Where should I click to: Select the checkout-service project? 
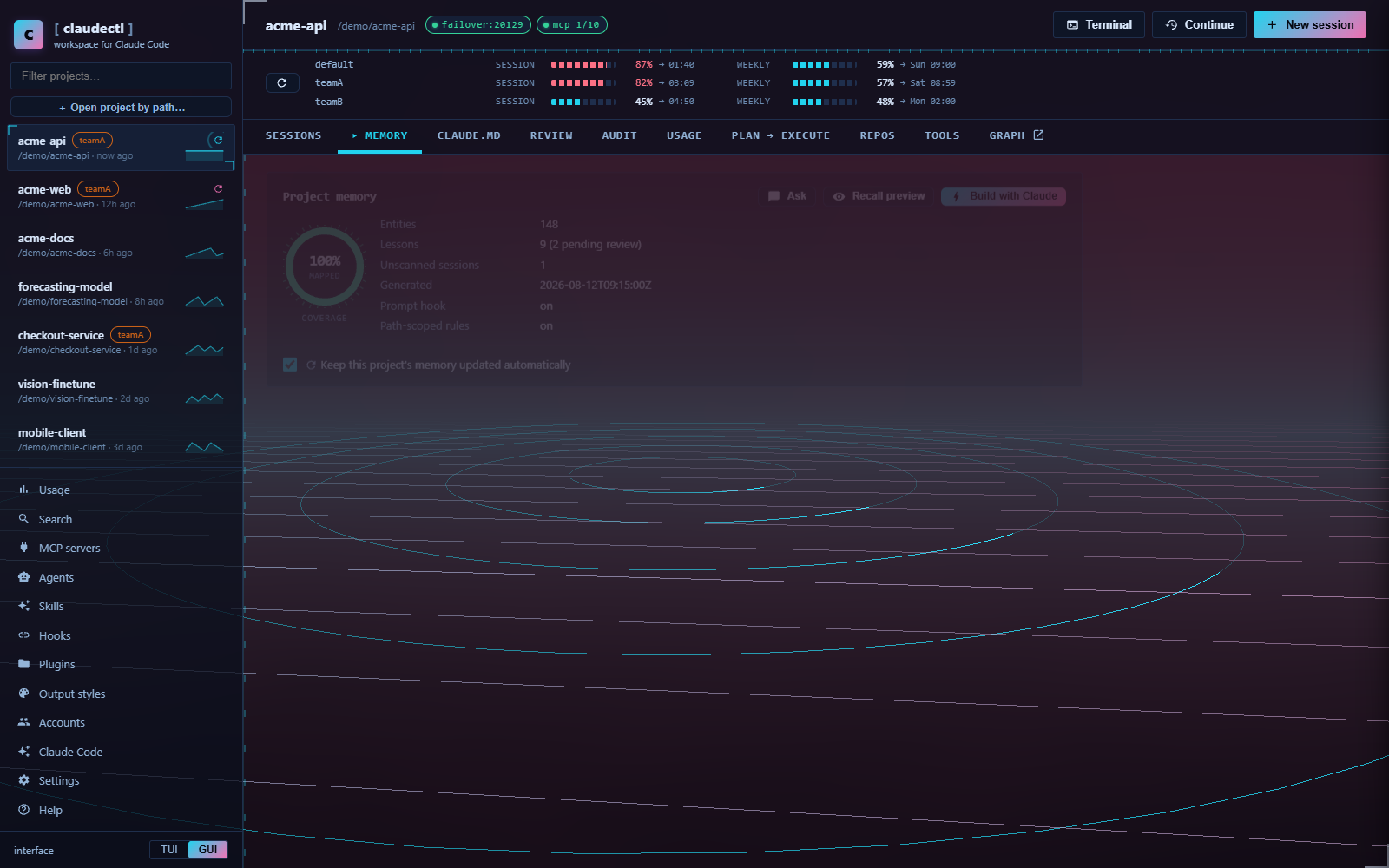[x=121, y=342]
